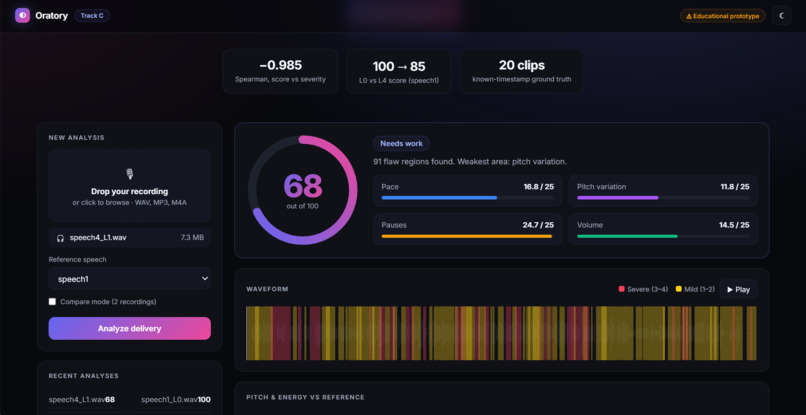
Task: Click headphones icon beside speech4_L1.wav
Action: (60, 238)
